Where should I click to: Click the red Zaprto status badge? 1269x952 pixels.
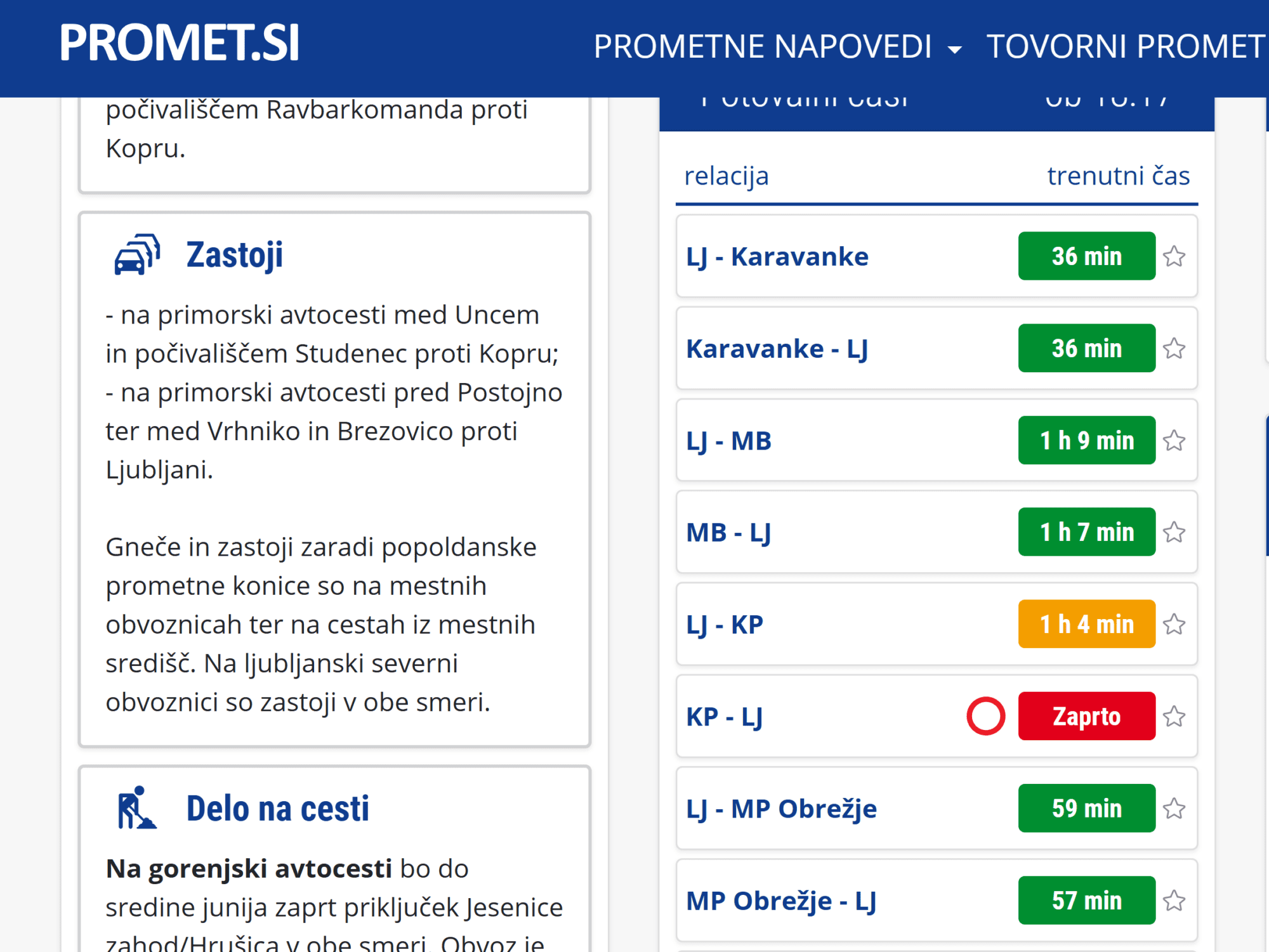(x=1086, y=716)
